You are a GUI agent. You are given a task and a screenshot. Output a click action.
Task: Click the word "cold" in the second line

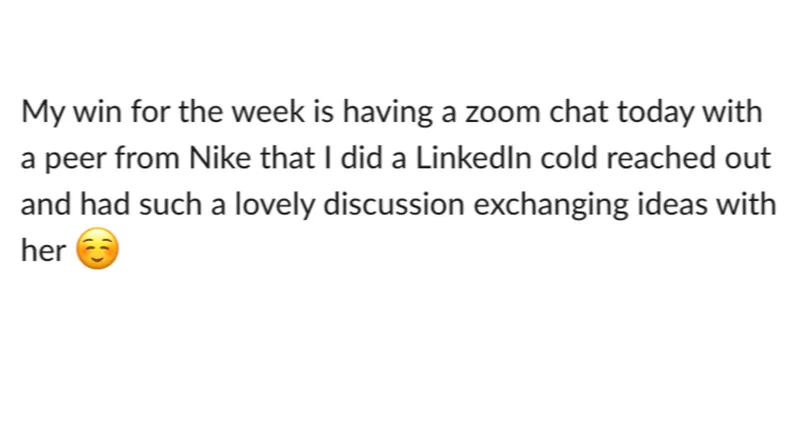[568, 157]
